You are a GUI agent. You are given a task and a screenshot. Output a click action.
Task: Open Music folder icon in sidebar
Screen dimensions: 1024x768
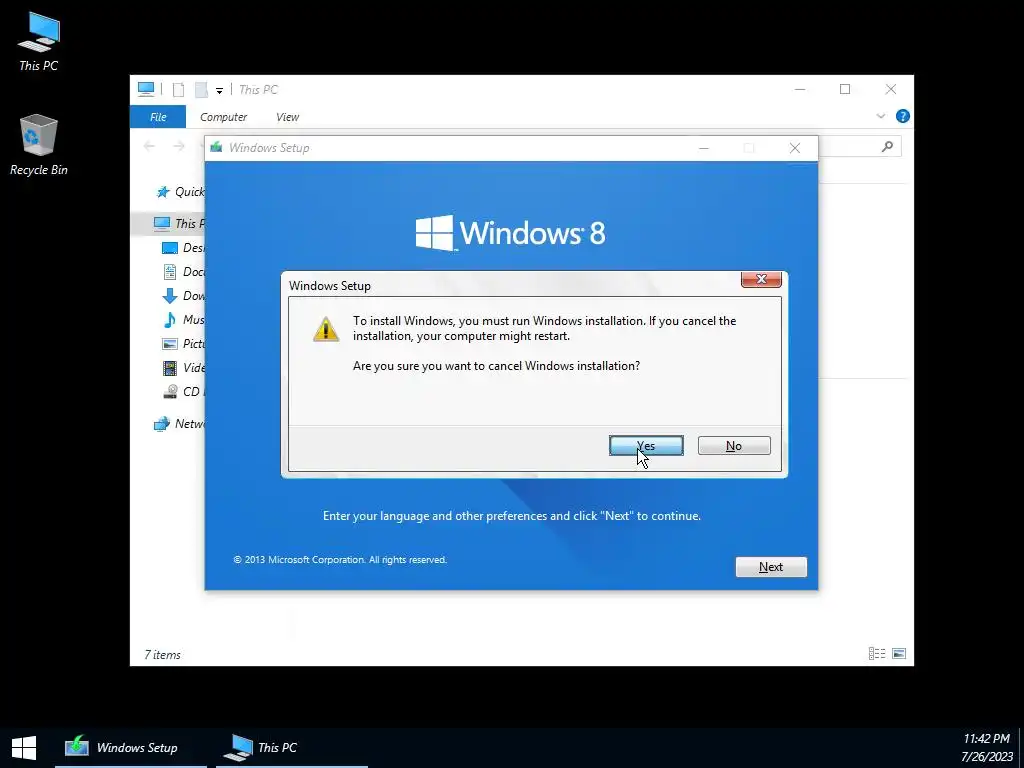pyautogui.click(x=170, y=319)
